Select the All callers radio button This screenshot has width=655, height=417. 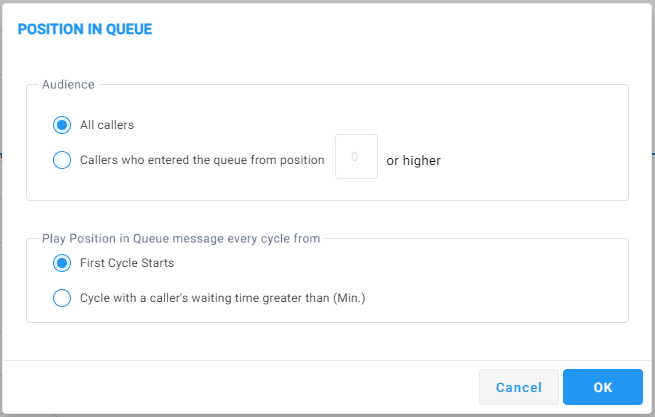point(62,125)
